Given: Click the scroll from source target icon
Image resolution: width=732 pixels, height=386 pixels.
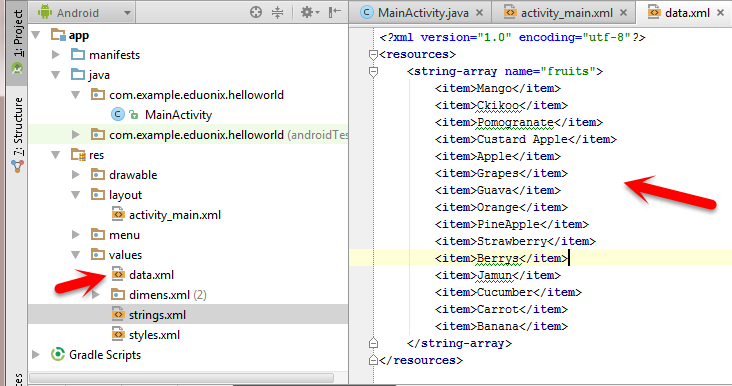Looking at the screenshot, I should tap(255, 12).
